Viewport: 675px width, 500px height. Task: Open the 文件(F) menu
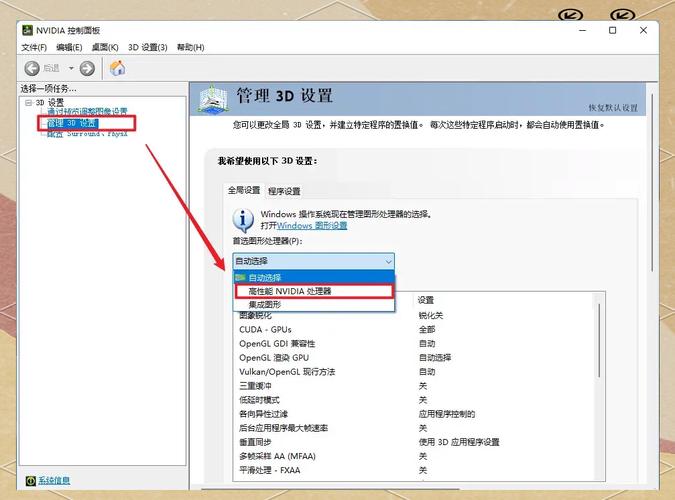point(34,47)
